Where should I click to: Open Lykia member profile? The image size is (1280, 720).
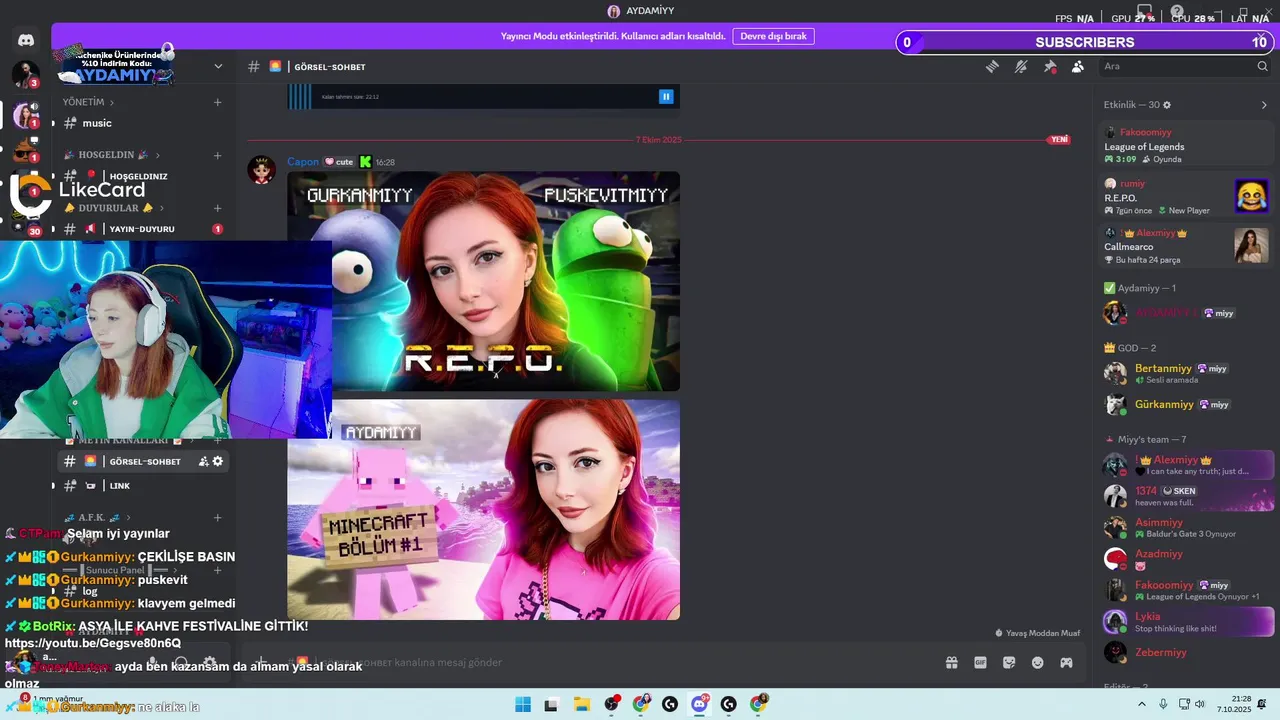tap(1188, 622)
